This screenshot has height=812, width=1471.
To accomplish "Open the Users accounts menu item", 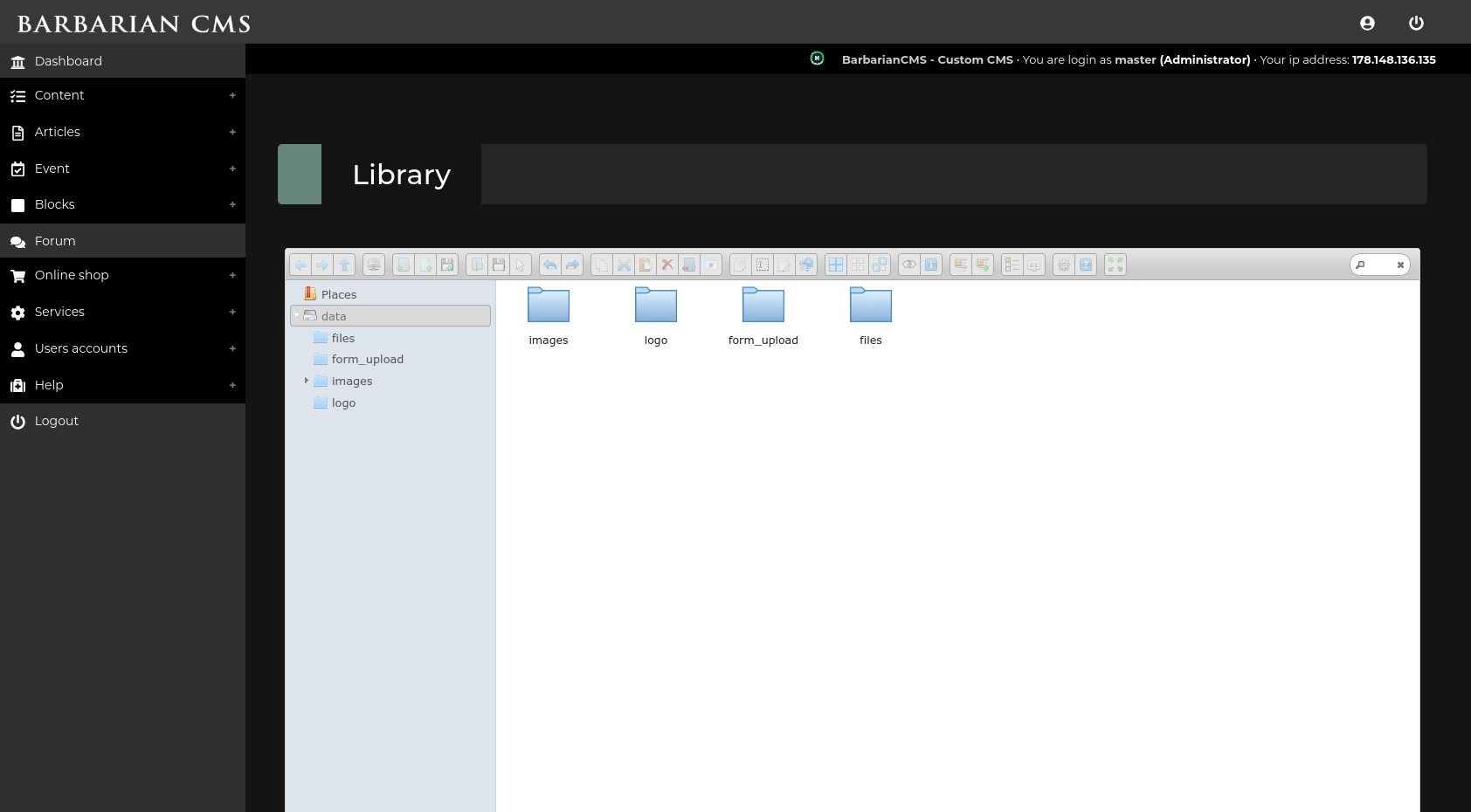I will point(122,348).
